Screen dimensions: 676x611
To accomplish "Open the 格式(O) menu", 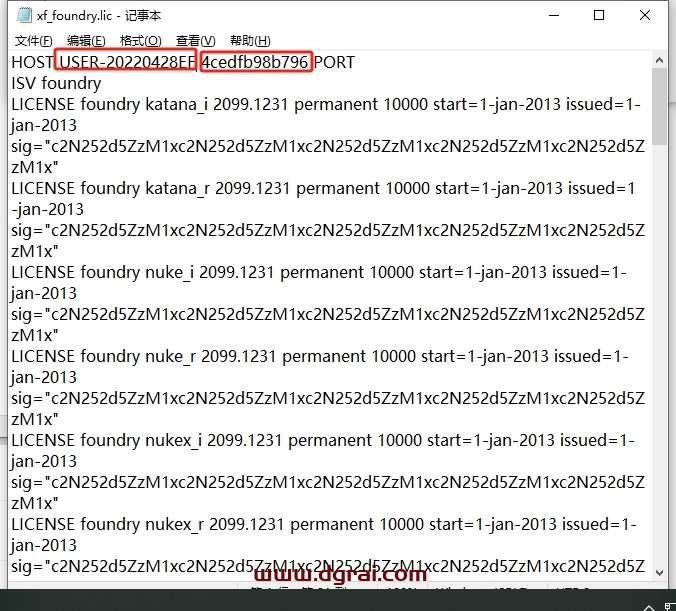I will pyautogui.click(x=140, y=41).
